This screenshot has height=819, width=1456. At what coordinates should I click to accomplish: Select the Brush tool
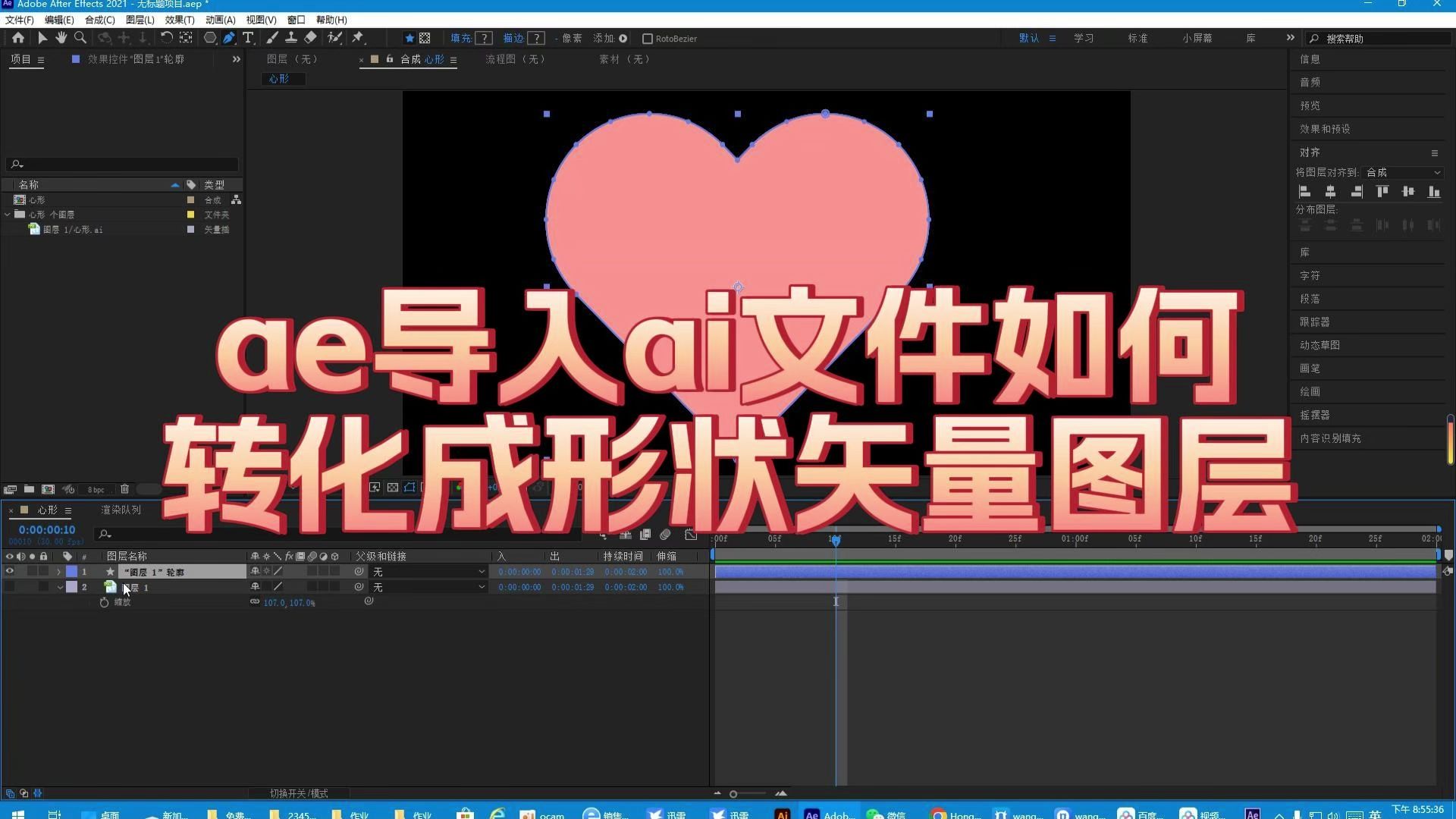click(x=272, y=38)
